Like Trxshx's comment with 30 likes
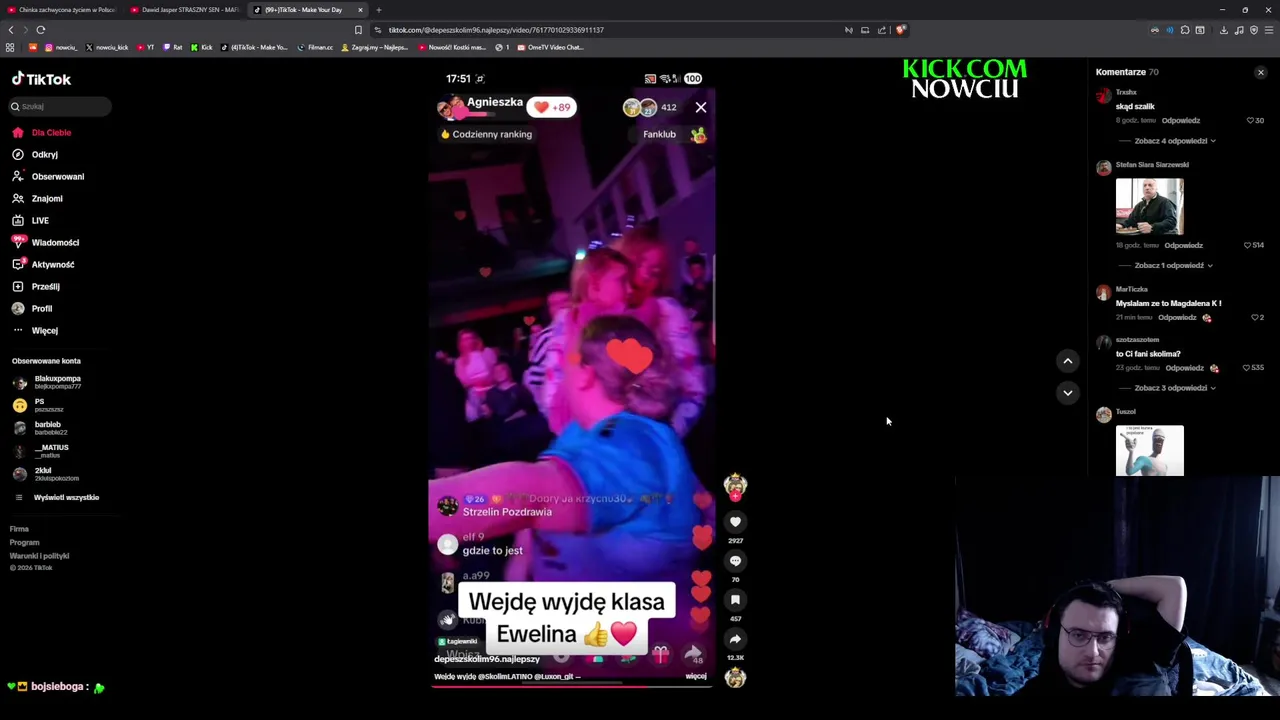Viewport: 1280px width, 720px height. pos(1250,120)
